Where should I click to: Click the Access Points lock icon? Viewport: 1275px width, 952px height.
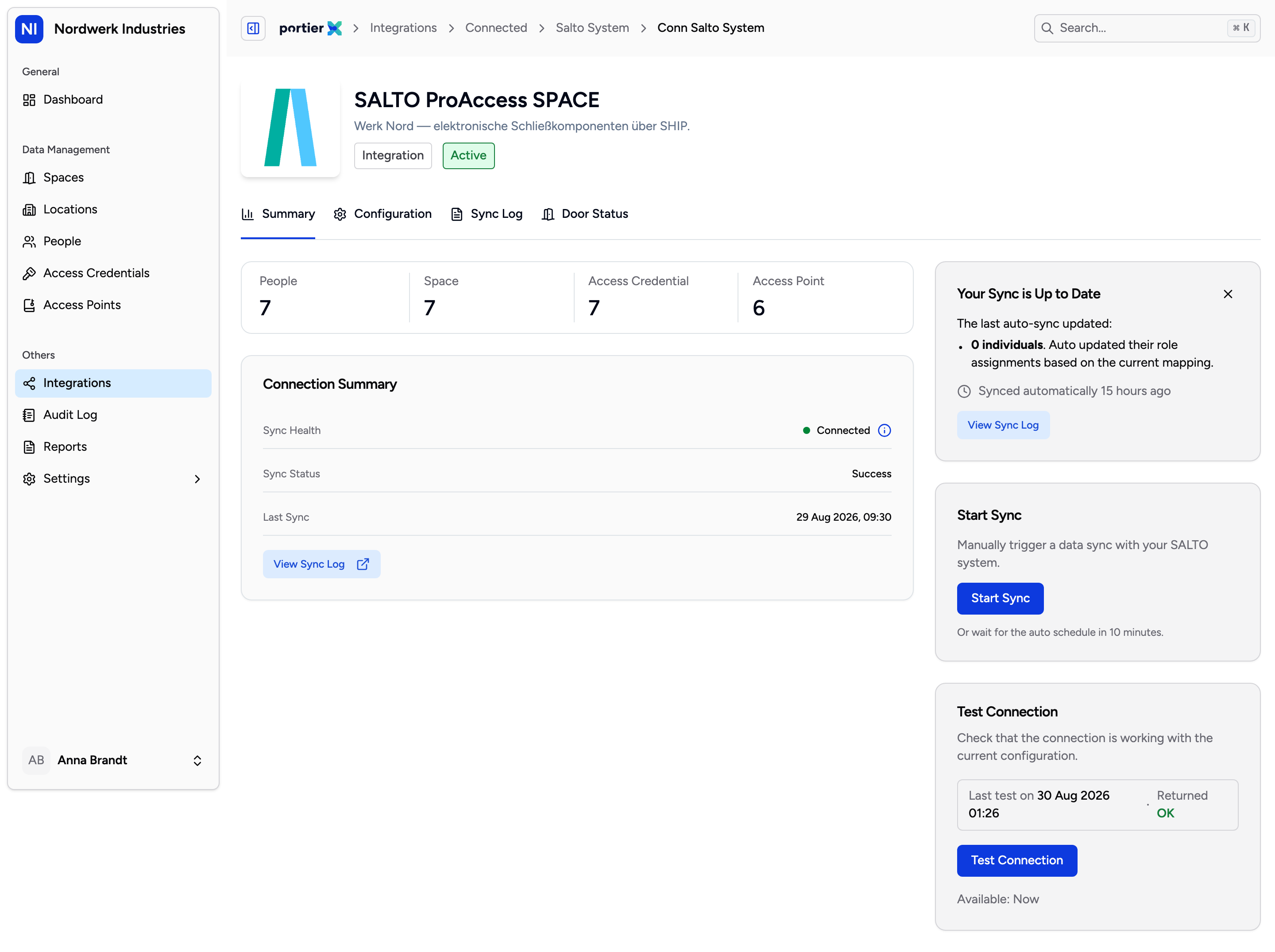tap(29, 306)
